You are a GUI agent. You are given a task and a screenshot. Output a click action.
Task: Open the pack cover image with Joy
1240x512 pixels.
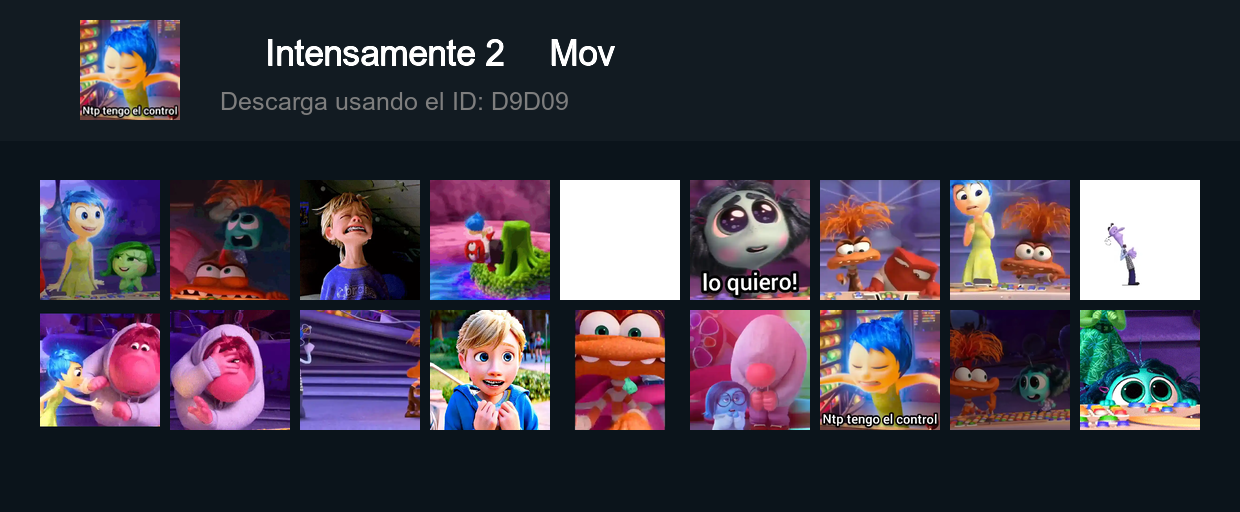click(x=130, y=70)
